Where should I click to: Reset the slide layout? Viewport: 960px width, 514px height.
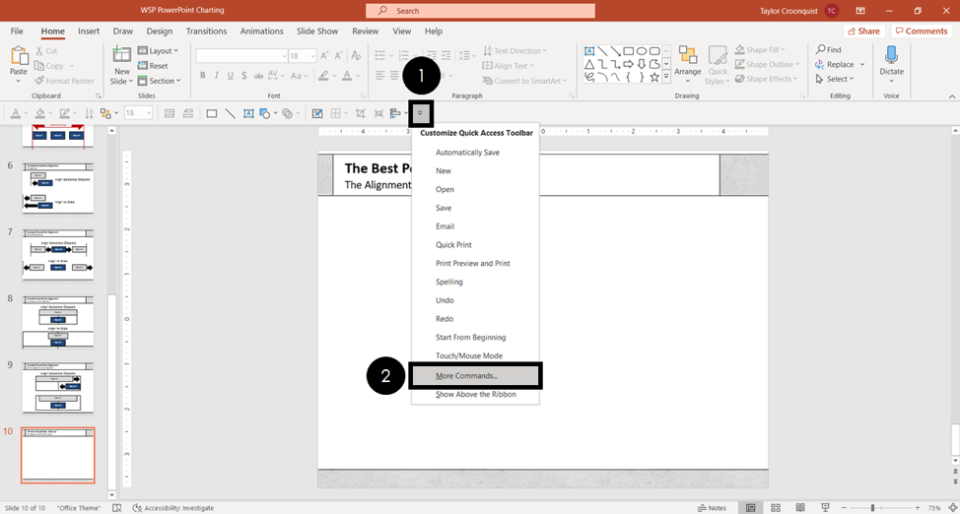[153, 65]
